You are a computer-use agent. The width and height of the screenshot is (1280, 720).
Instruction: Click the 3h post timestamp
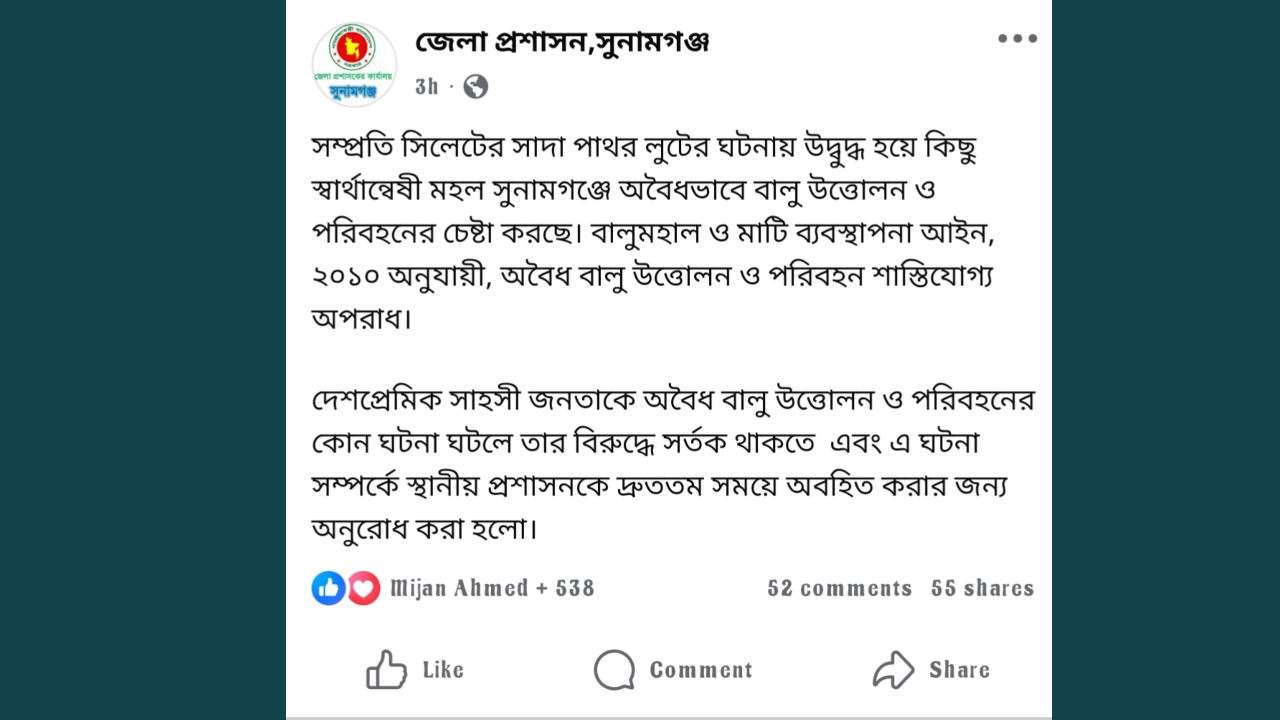427,87
